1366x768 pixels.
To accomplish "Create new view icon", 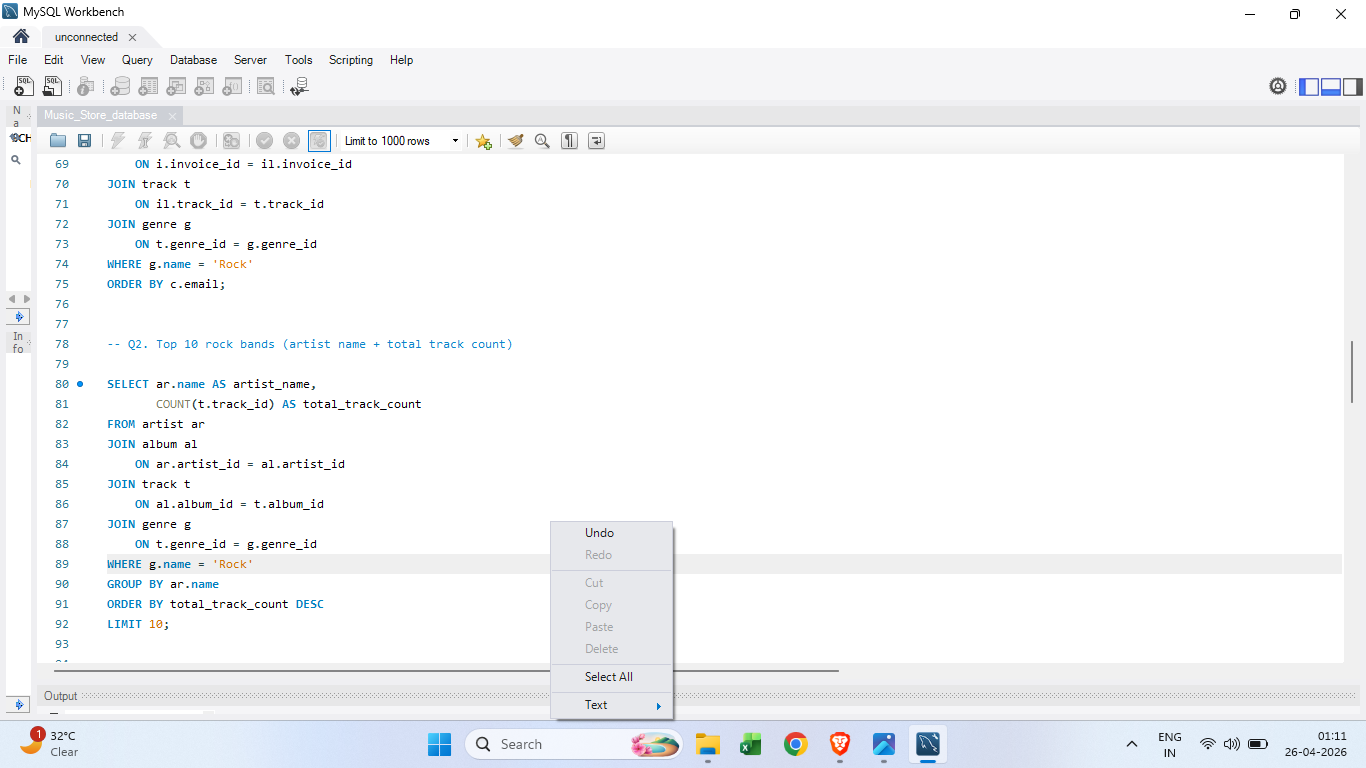I will pyautogui.click(x=176, y=87).
